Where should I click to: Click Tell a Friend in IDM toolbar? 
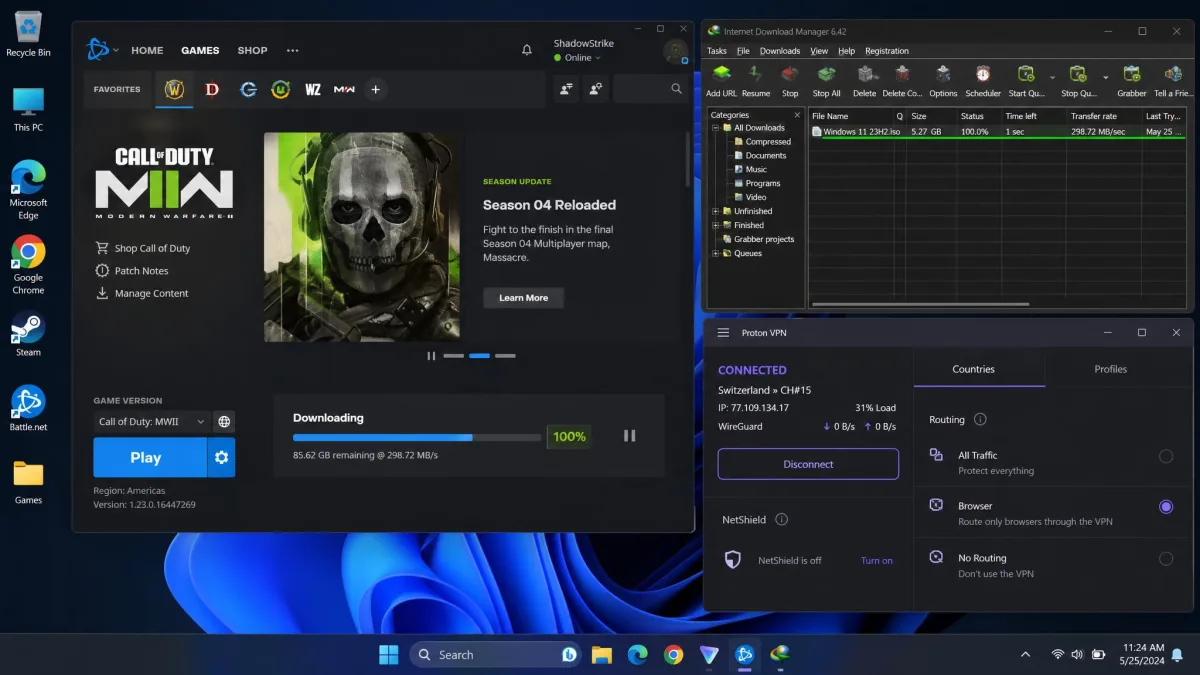1174,80
